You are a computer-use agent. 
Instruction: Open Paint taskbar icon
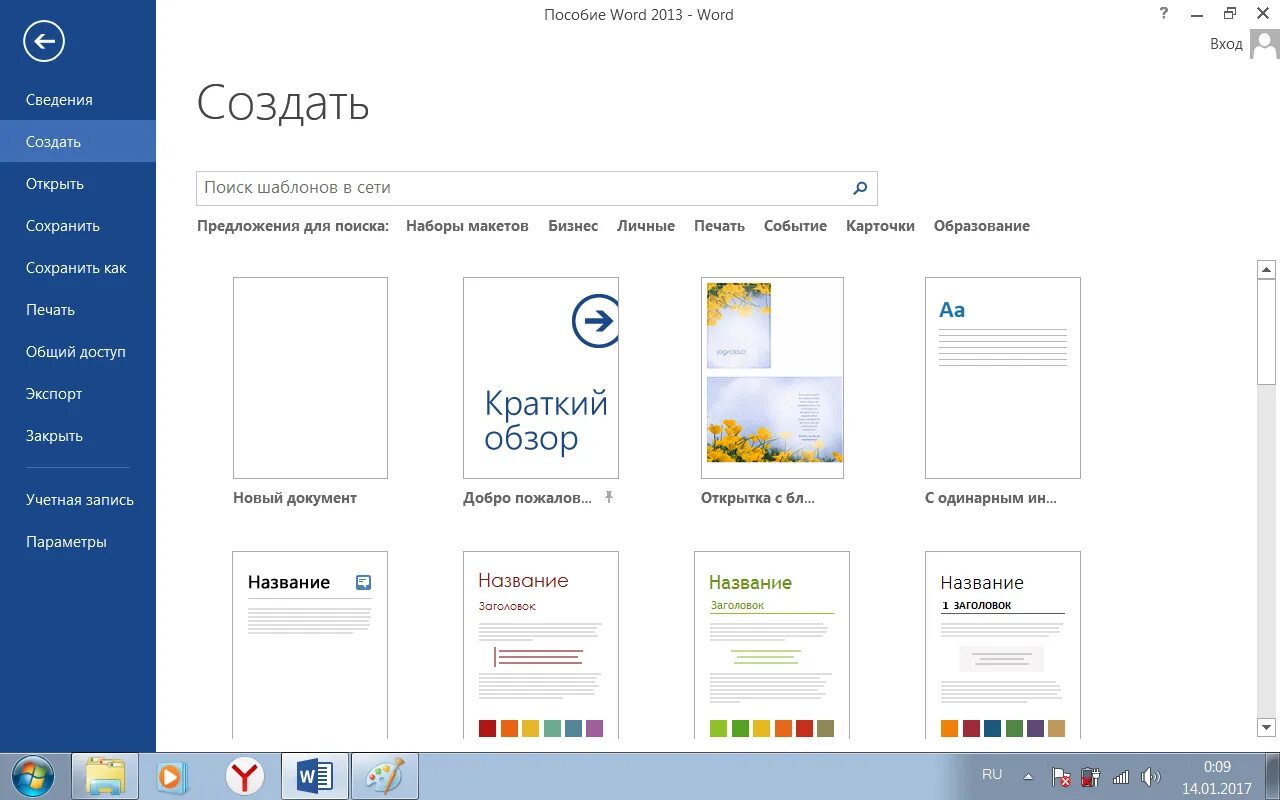[385, 776]
